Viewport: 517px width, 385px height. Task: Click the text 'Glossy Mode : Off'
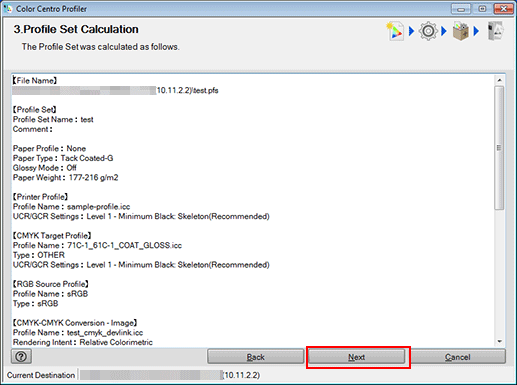pos(45,168)
